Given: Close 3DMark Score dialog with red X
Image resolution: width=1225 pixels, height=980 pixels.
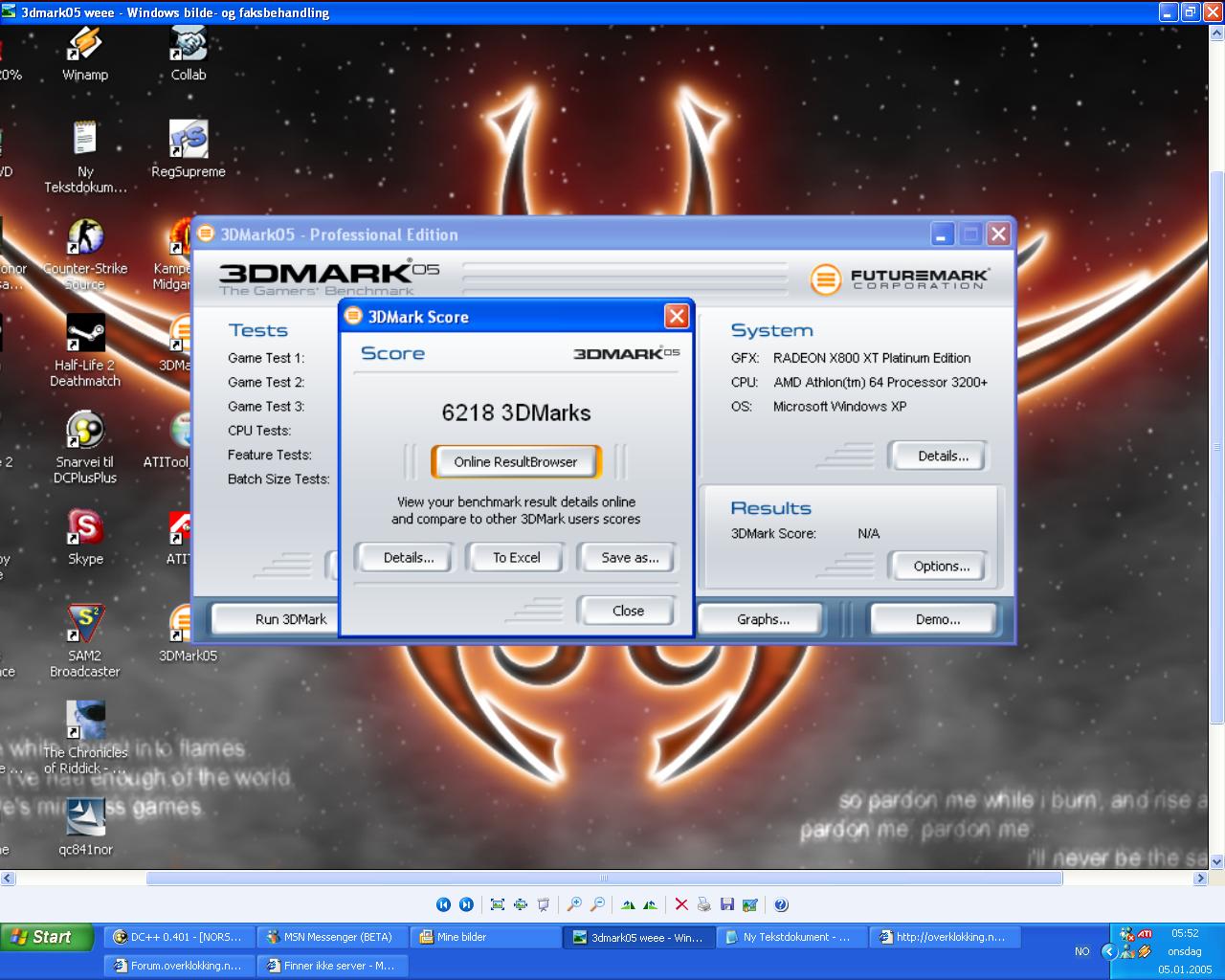Looking at the screenshot, I should point(677,316).
